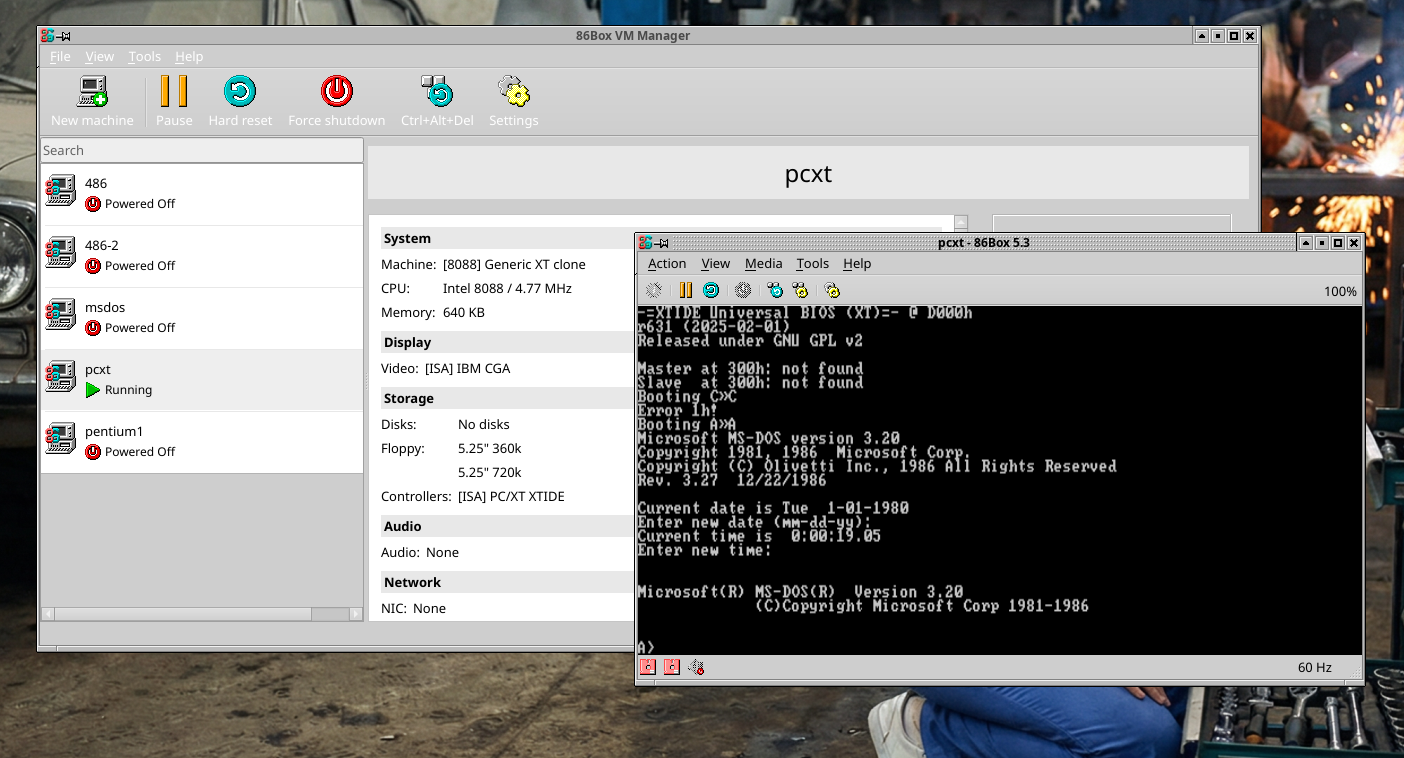1404x758 pixels.
Task: Open window menu icon of VM Manager titlebar
Action: pos(47,36)
